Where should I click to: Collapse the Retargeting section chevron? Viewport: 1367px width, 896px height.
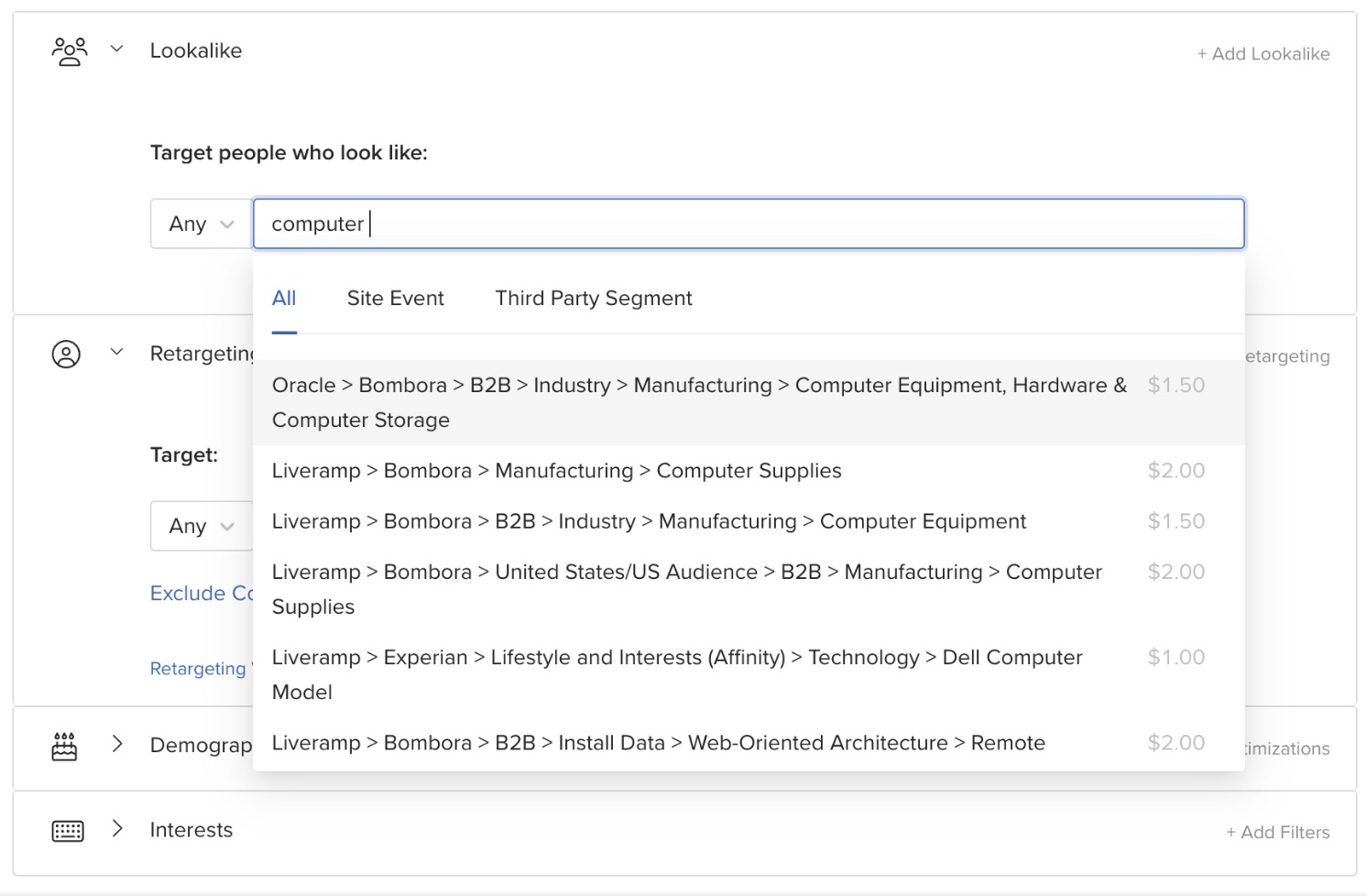pos(116,352)
